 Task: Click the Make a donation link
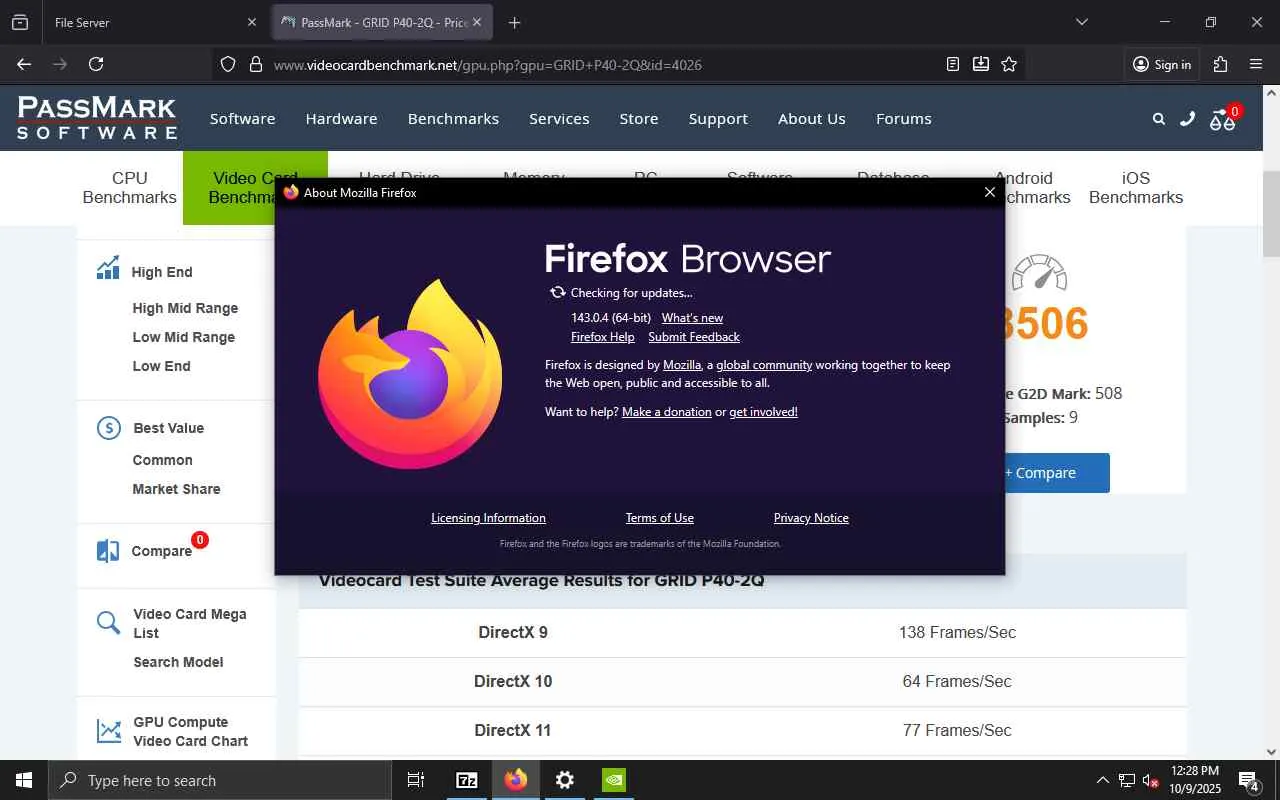(667, 412)
